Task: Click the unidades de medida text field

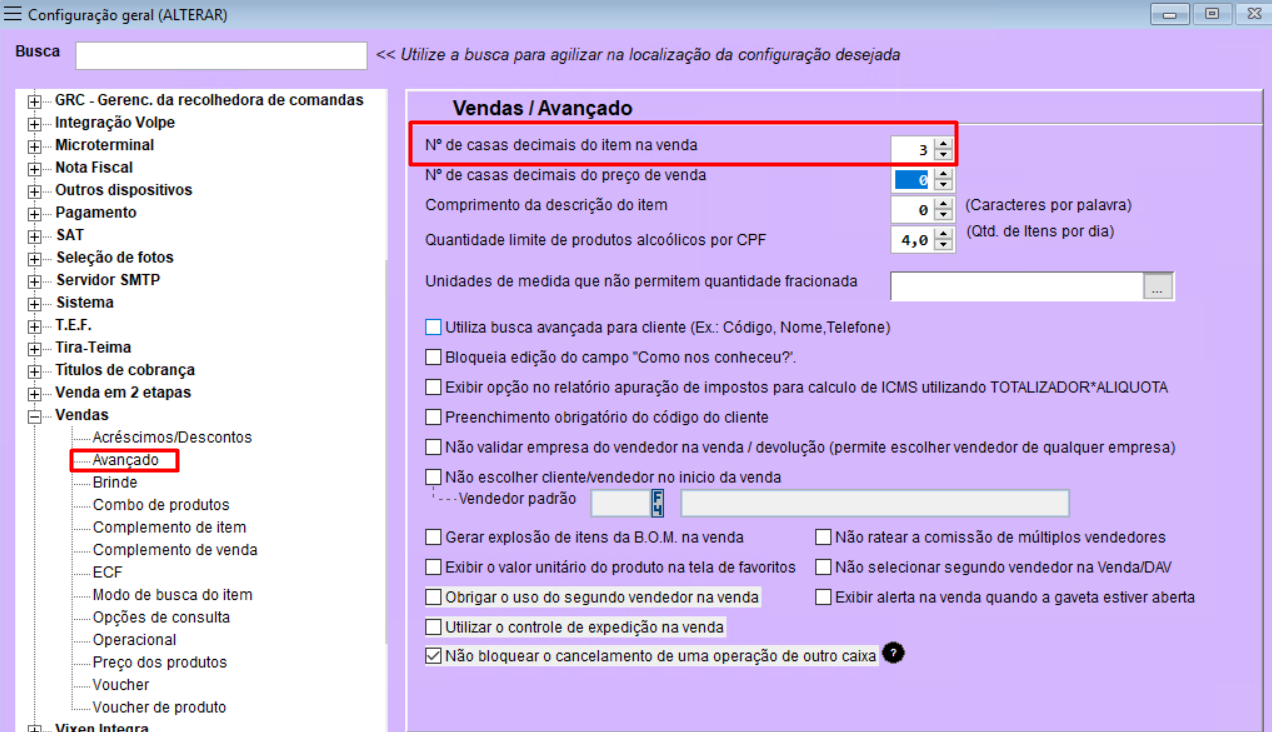Action: tap(1017, 286)
